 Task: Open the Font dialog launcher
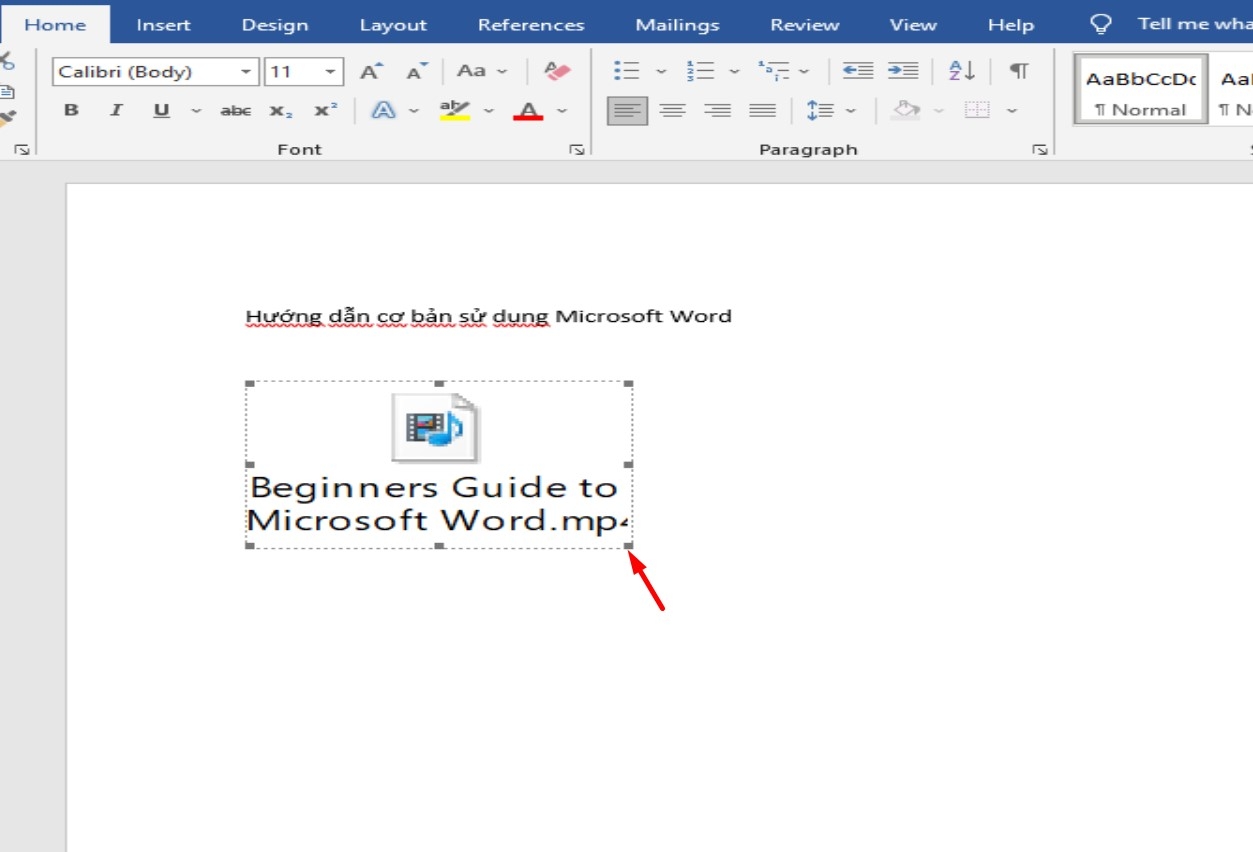576,150
